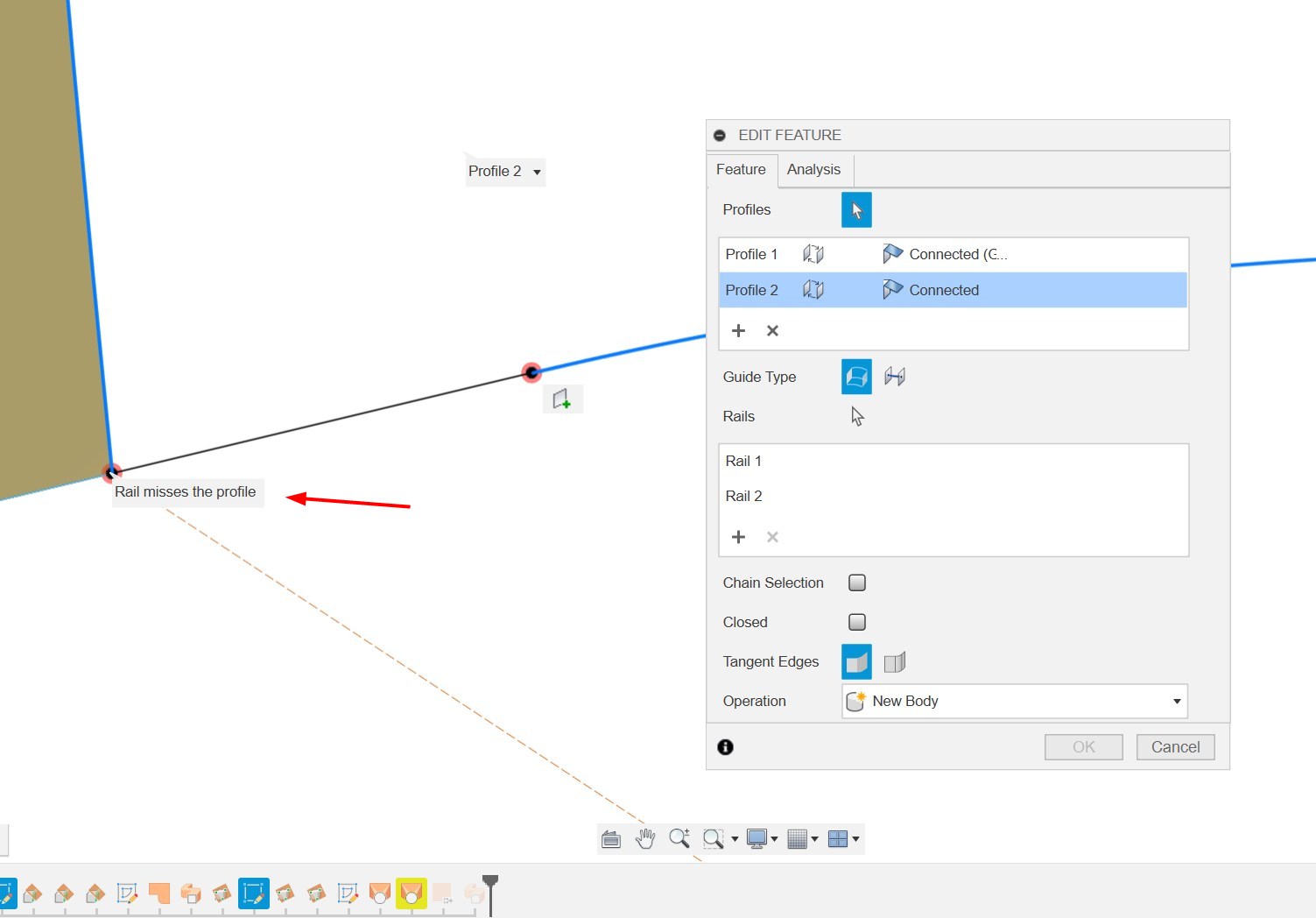1316x918 pixels.
Task: Activate the Profiles selection arrow button
Action: click(856, 210)
